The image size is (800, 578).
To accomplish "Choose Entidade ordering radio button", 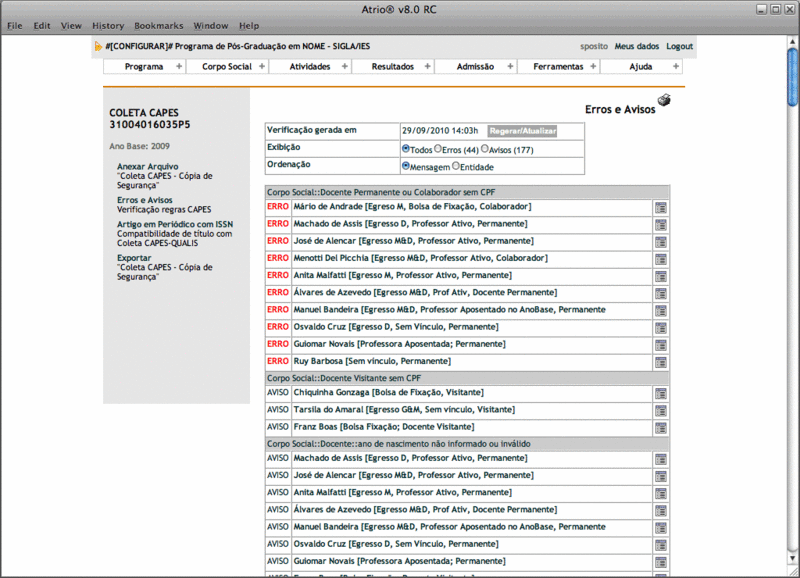I will [x=456, y=166].
